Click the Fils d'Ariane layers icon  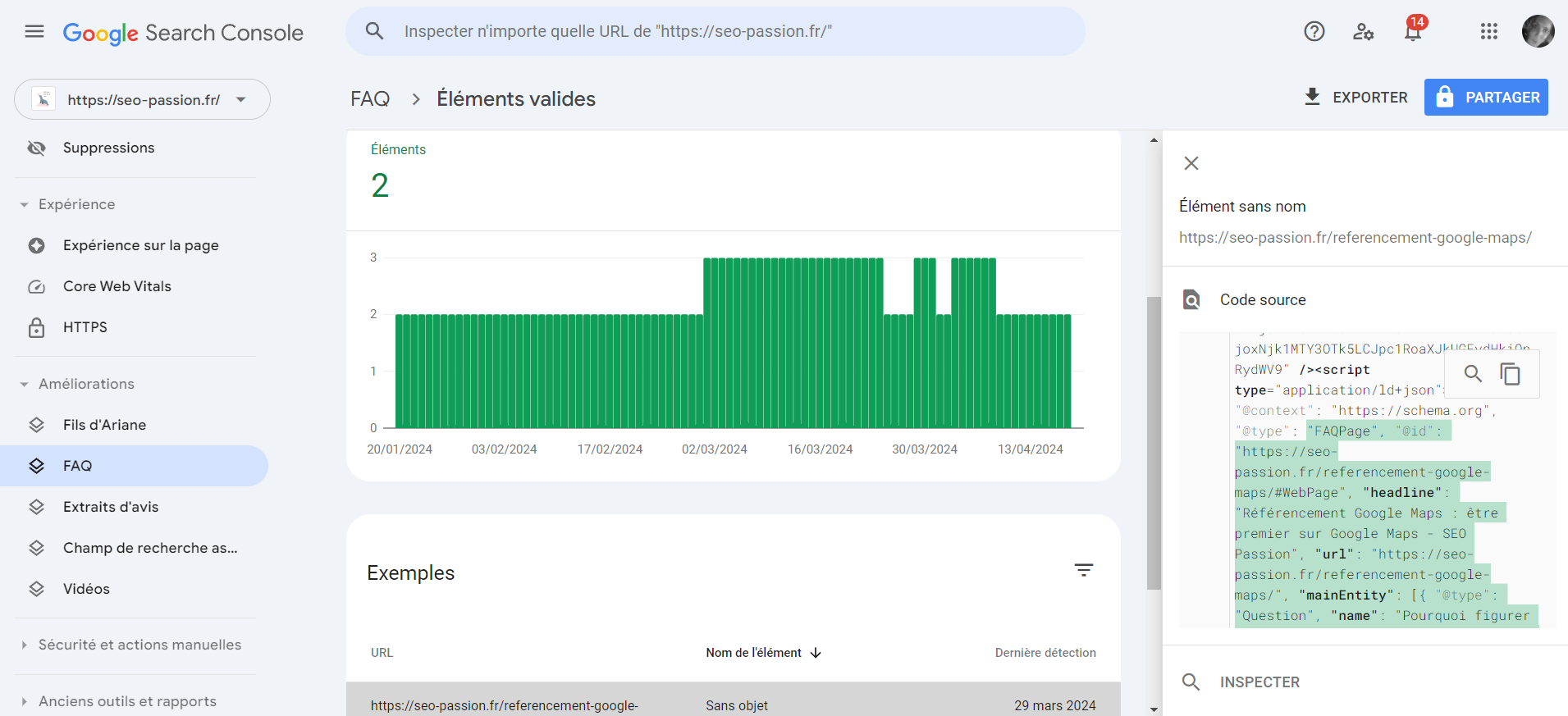coord(36,425)
